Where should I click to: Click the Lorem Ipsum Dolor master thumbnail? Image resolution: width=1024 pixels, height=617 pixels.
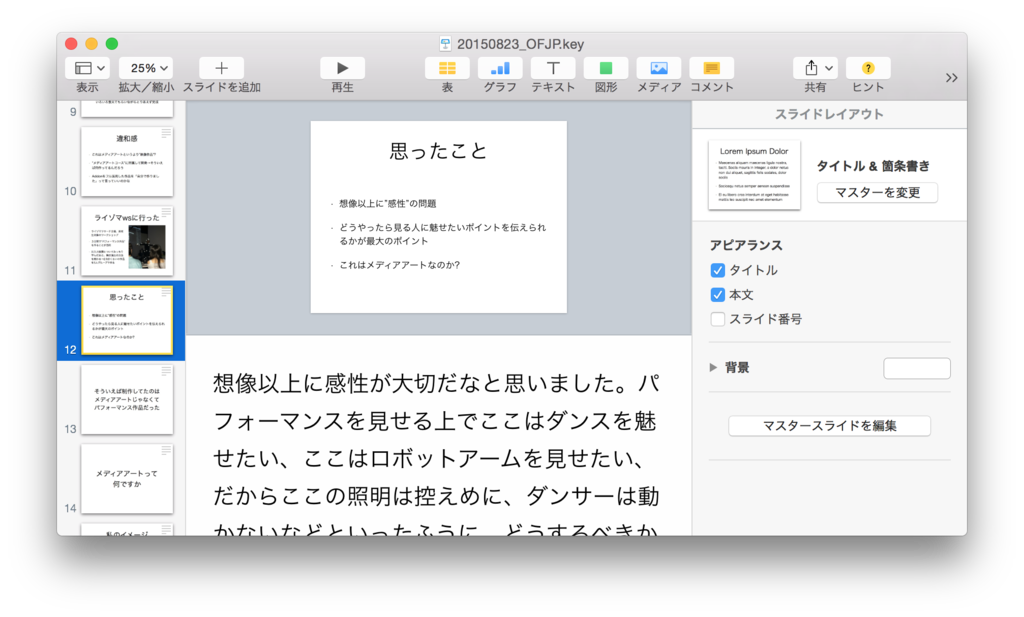(754, 174)
